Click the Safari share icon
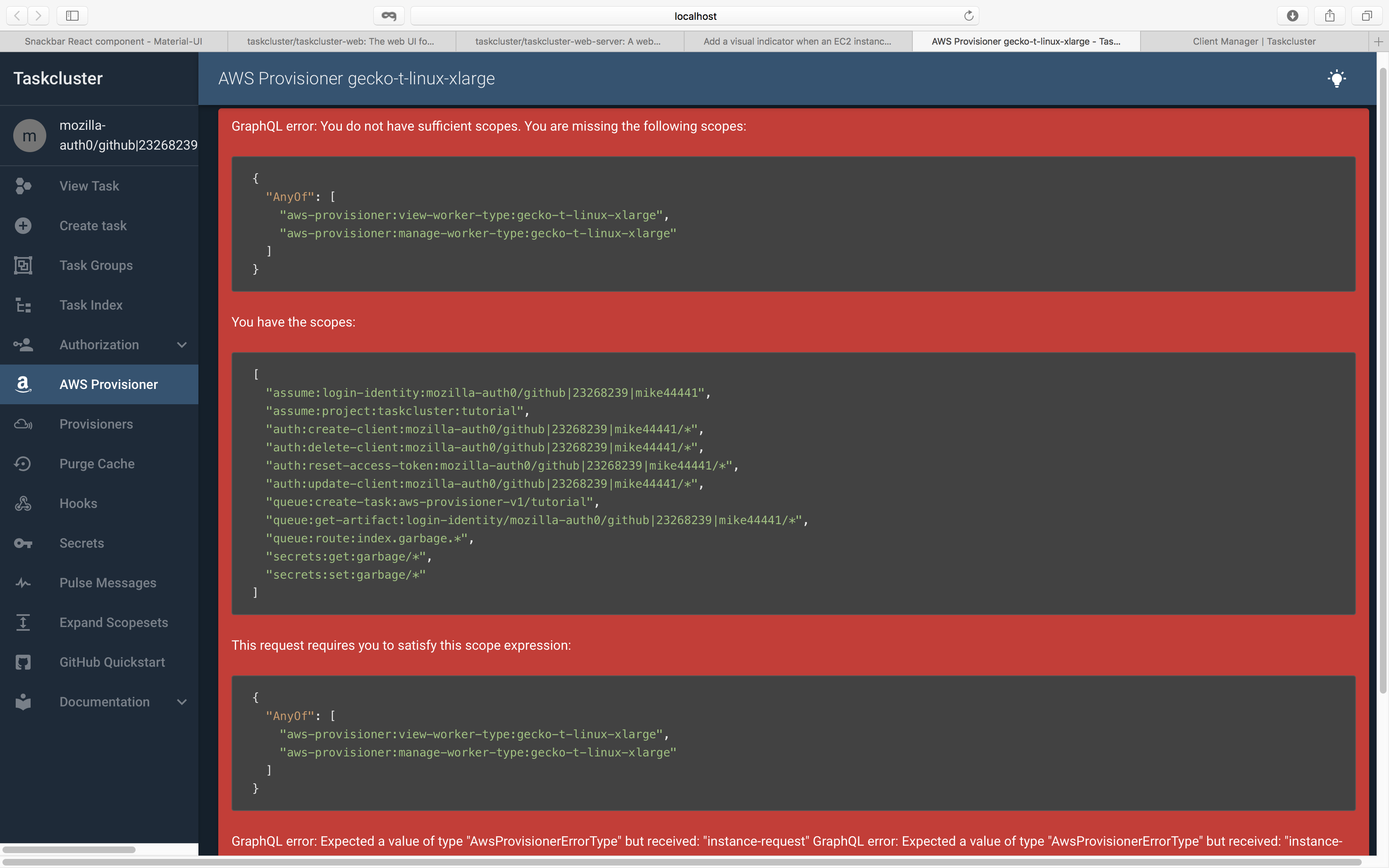 (1329, 16)
